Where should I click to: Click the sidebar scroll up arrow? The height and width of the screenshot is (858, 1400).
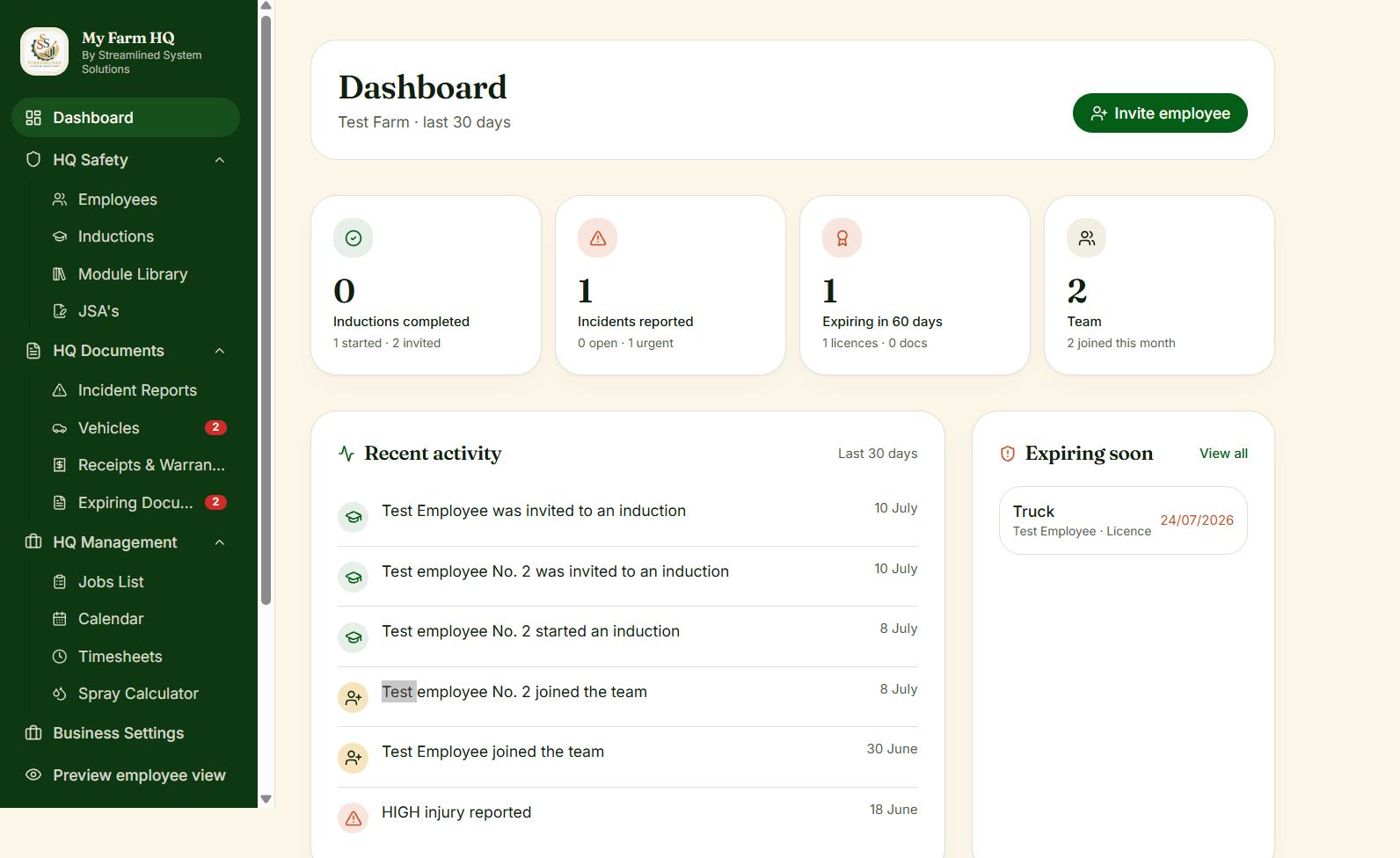click(266, 6)
